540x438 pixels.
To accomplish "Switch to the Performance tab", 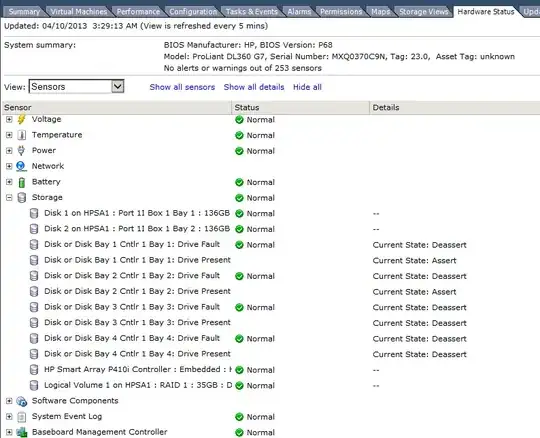I will tap(138, 12).
